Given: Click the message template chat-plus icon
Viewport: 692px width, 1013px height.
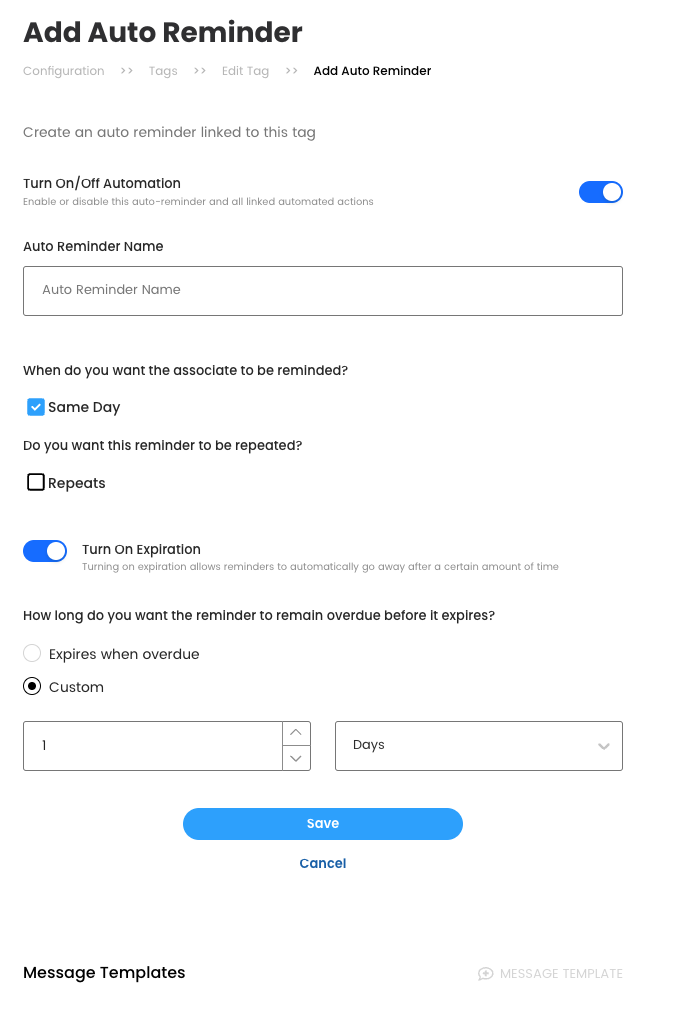Looking at the screenshot, I should point(486,973).
